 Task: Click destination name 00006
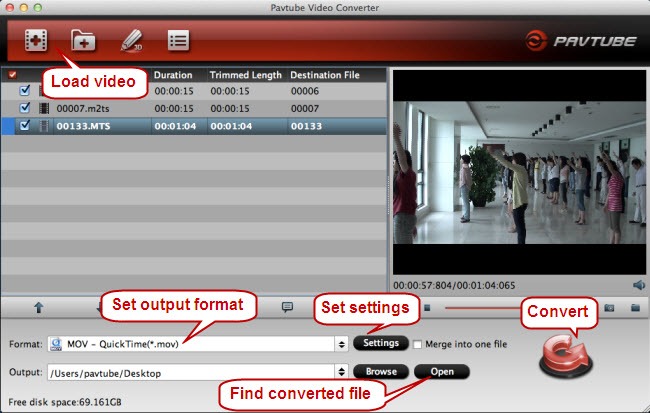click(x=305, y=91)
